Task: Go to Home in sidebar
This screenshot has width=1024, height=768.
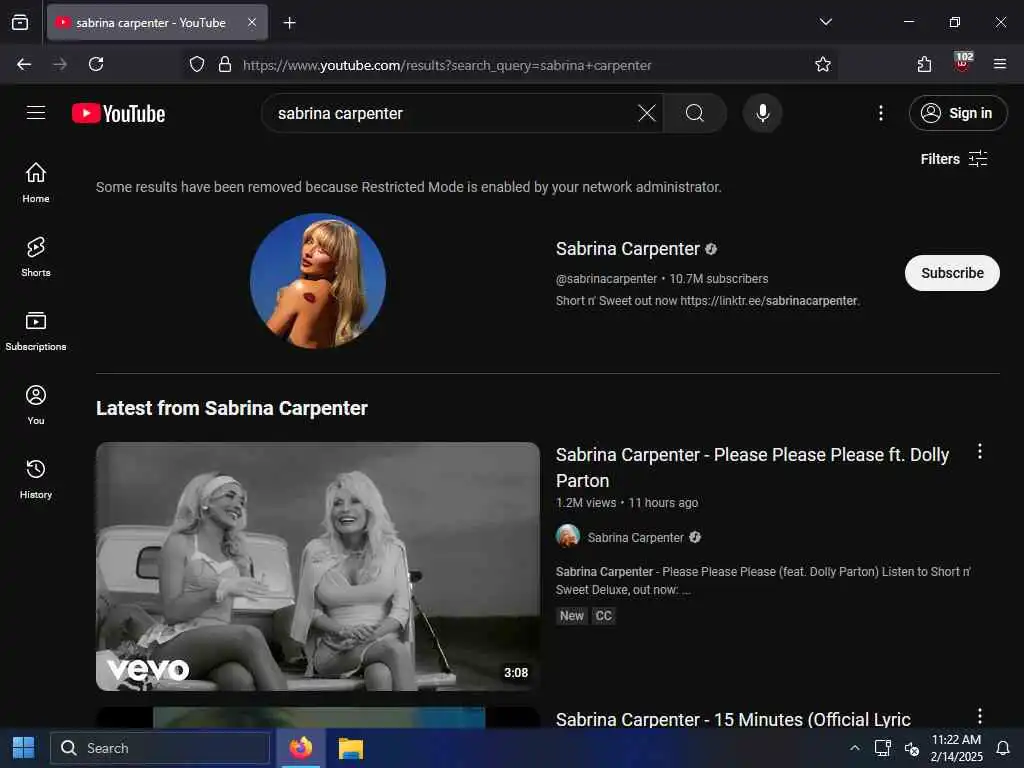Action: 36,183
